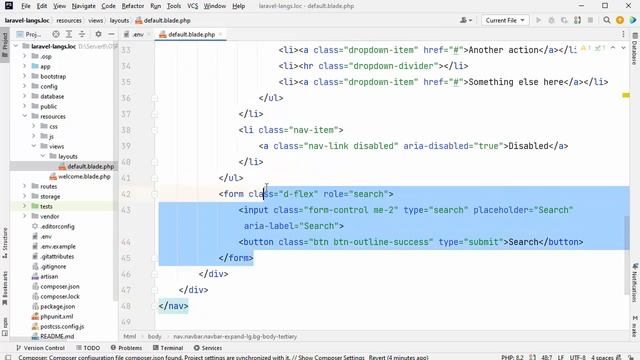640x360 pixels.
Task: Click the views breadcrumb in navigation bar
Action: [95, 20]
